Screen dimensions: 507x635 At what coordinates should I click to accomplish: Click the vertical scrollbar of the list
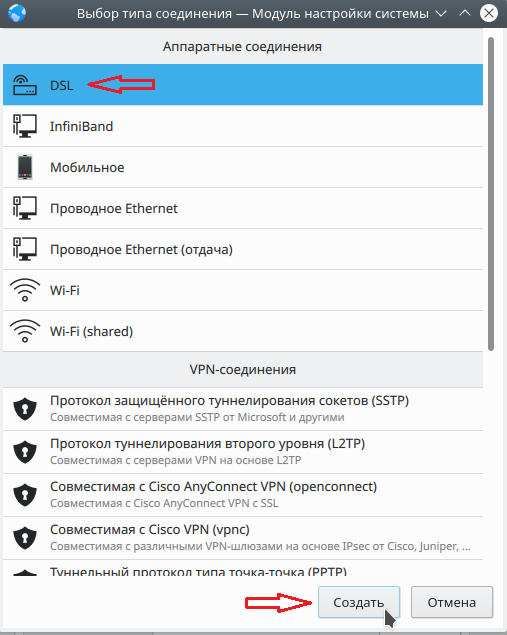click(491, 194)
